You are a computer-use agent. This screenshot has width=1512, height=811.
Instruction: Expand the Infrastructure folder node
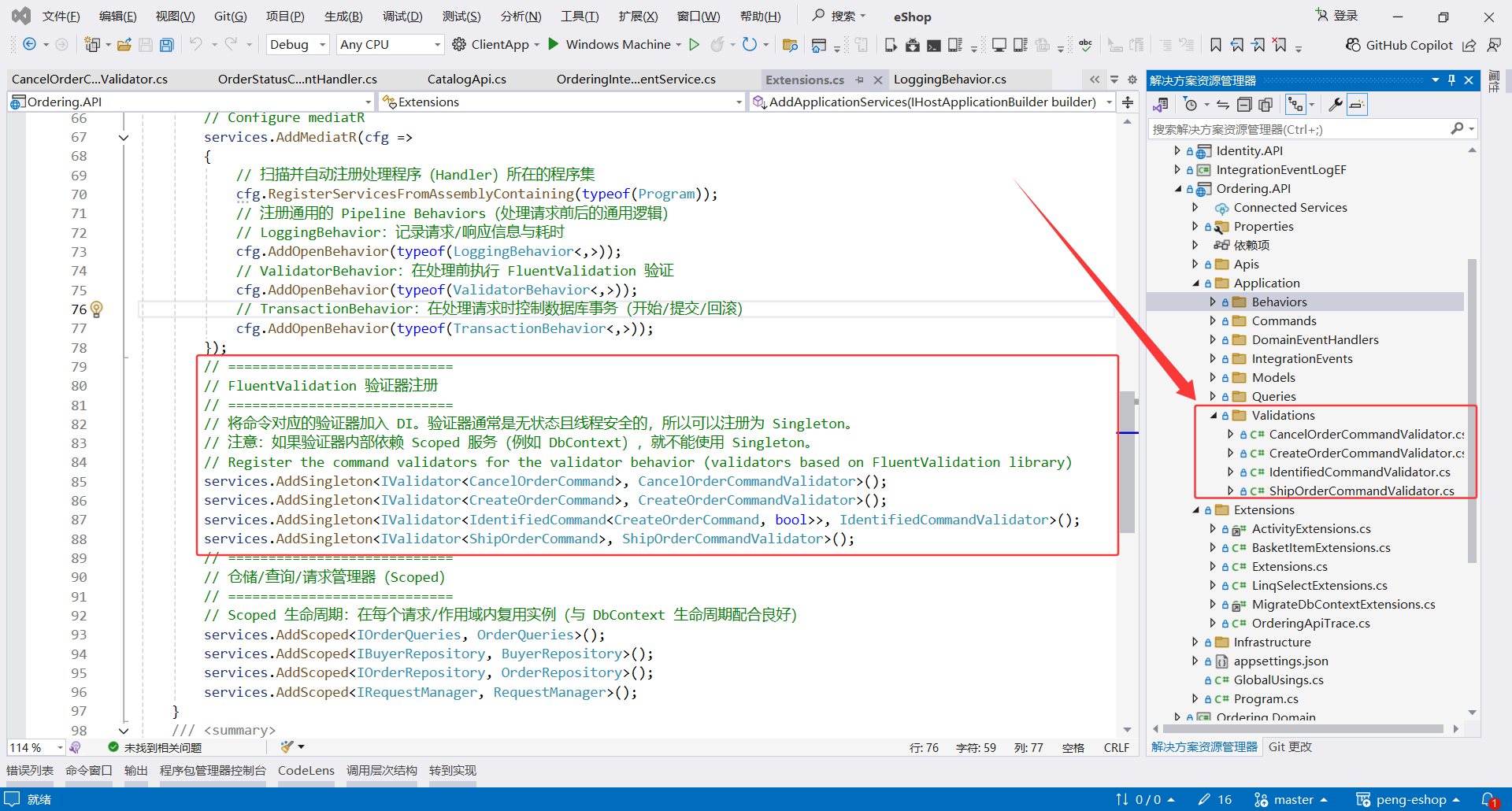(1195, 643)
